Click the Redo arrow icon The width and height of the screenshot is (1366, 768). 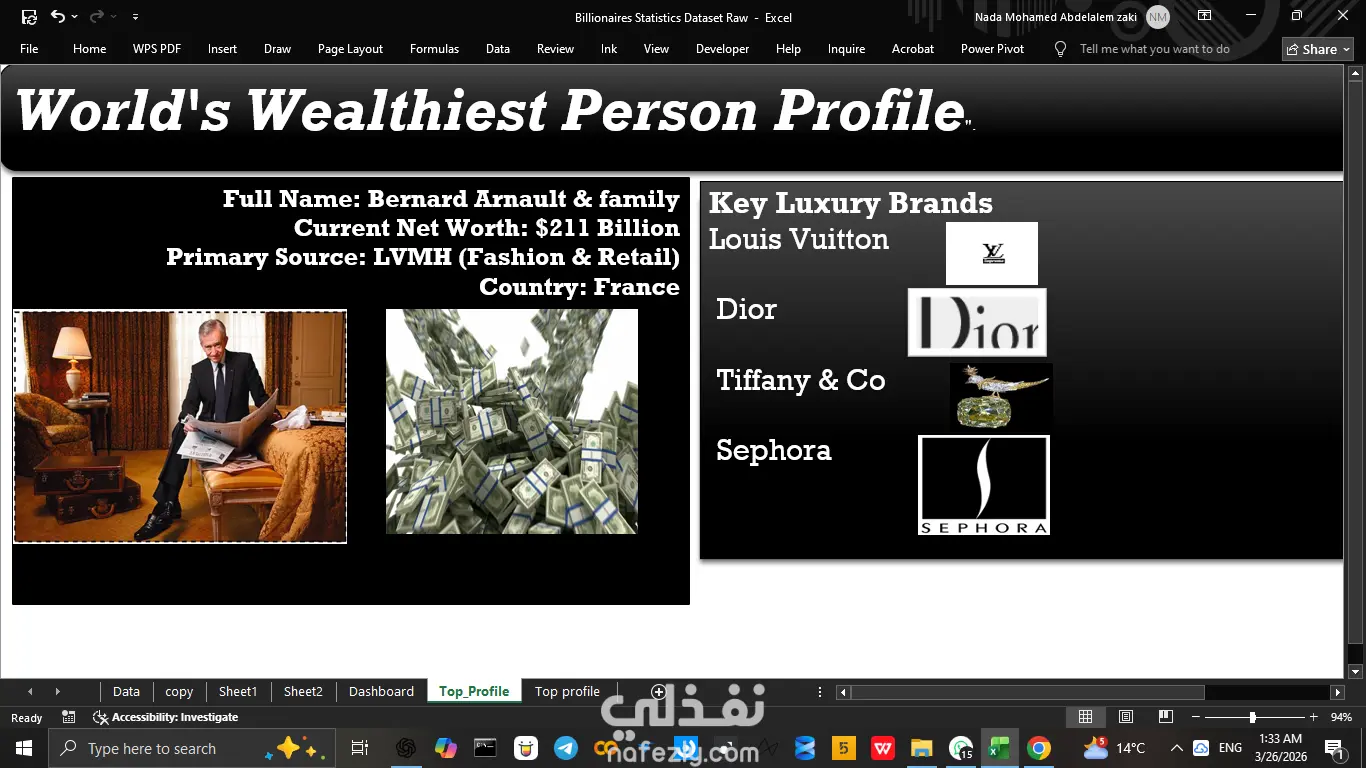(96, 16)
